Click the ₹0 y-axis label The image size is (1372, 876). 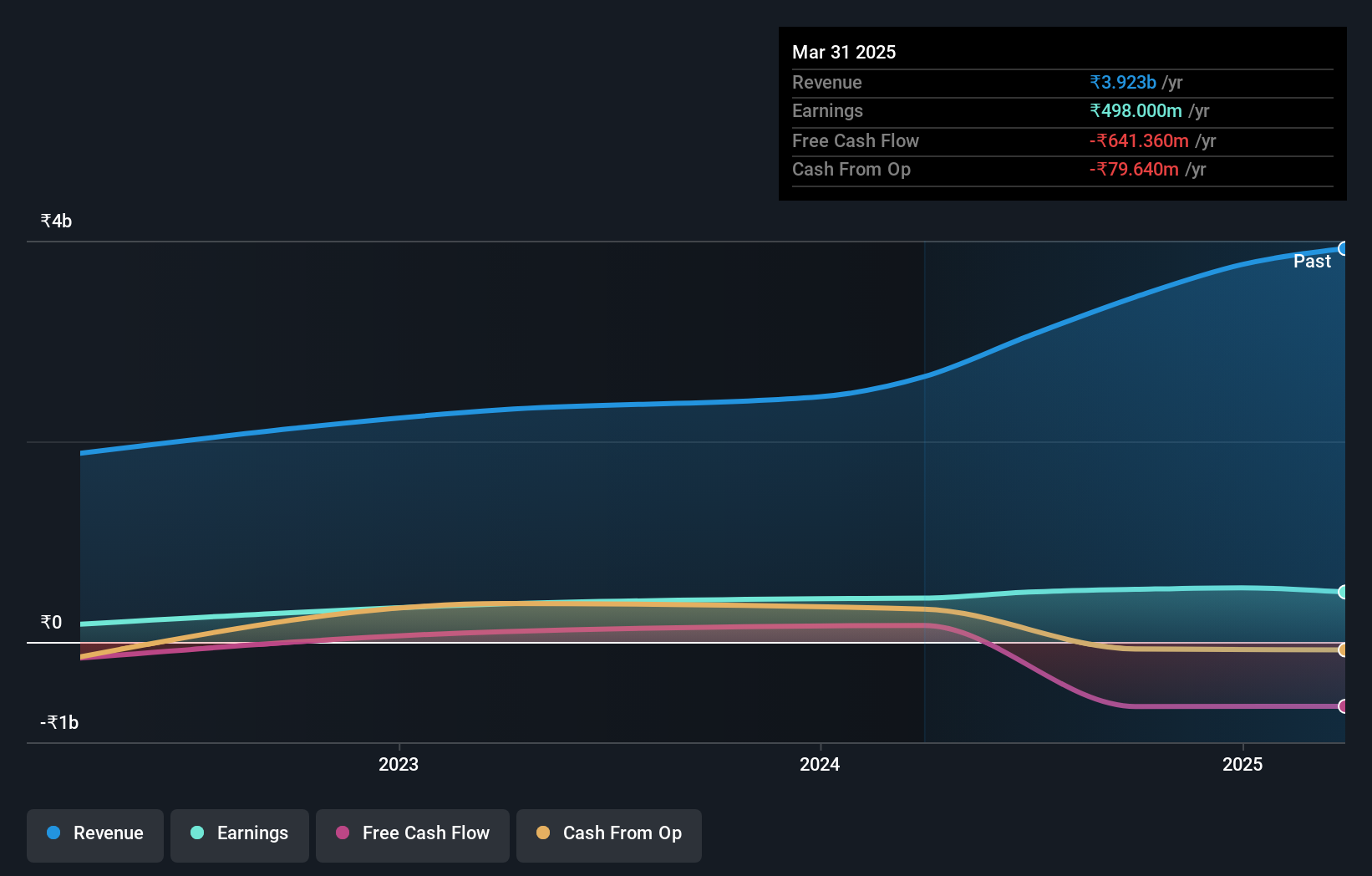pyautogui.click(x=51, y=622)
